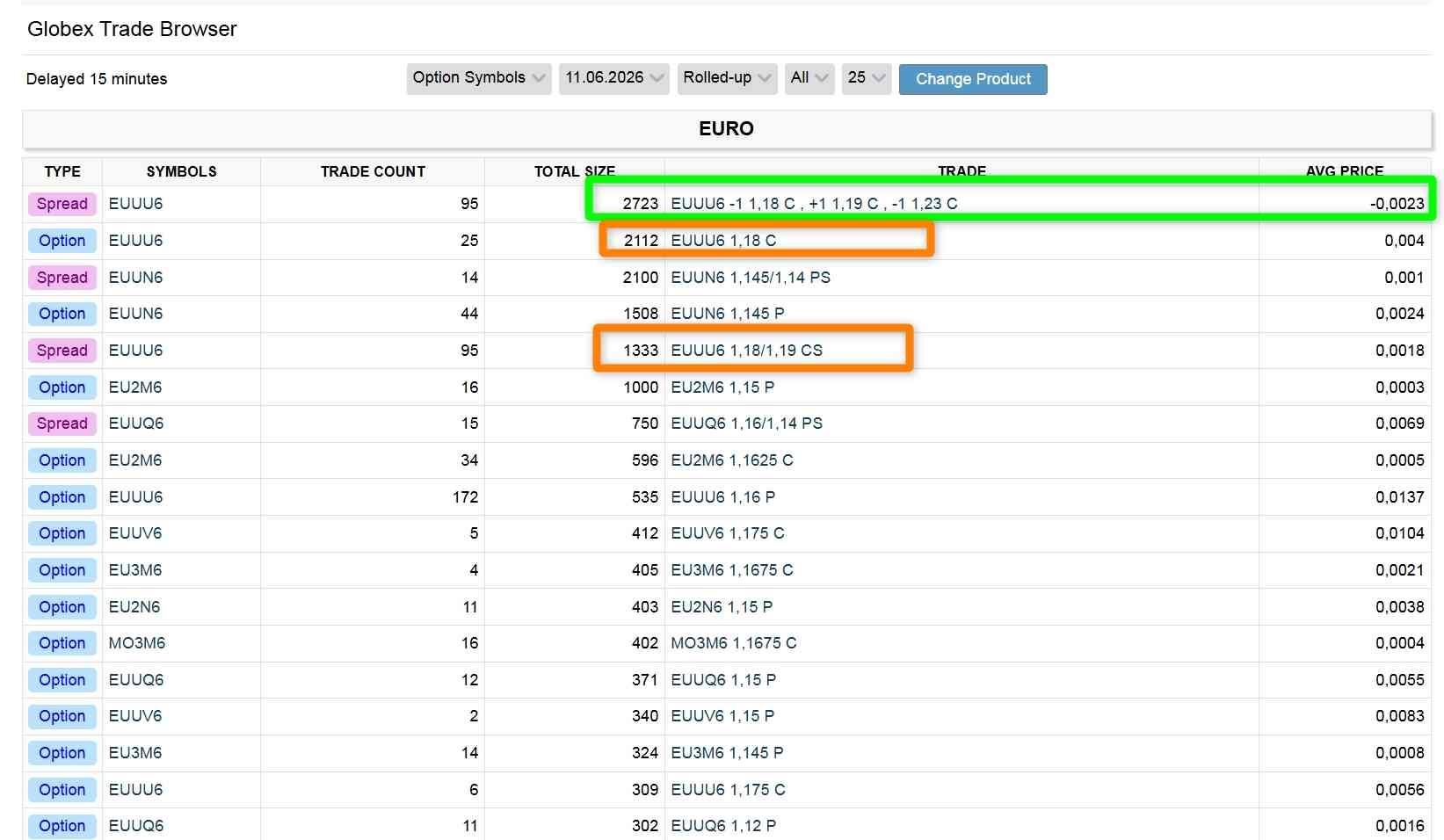This screenshot has height=840, width=1444.
Task: Click the Change Product button
Action: point(973,79)
